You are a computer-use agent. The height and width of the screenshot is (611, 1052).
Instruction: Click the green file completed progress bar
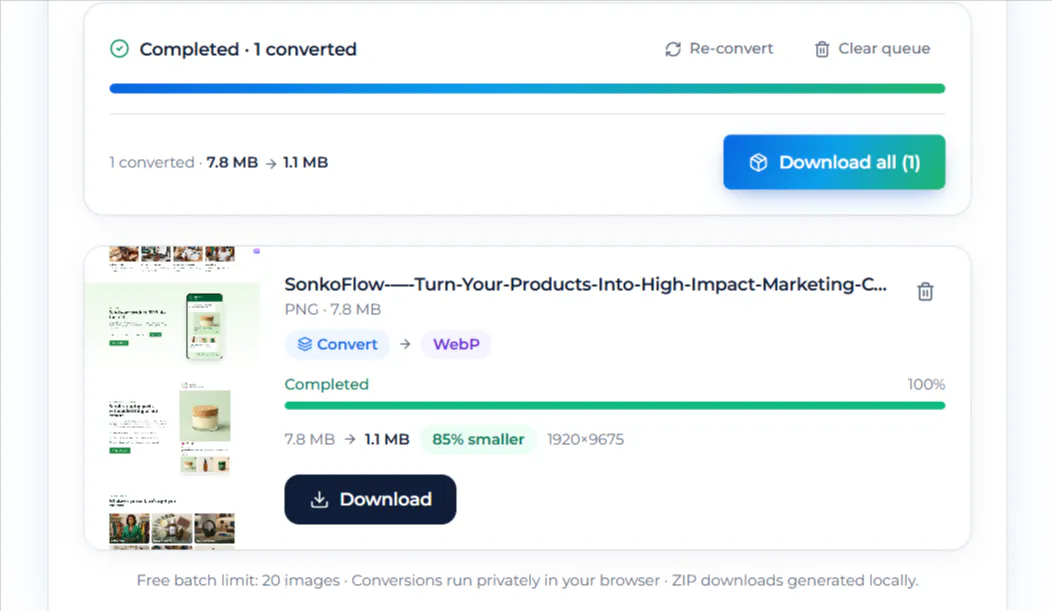pos(615,405)
